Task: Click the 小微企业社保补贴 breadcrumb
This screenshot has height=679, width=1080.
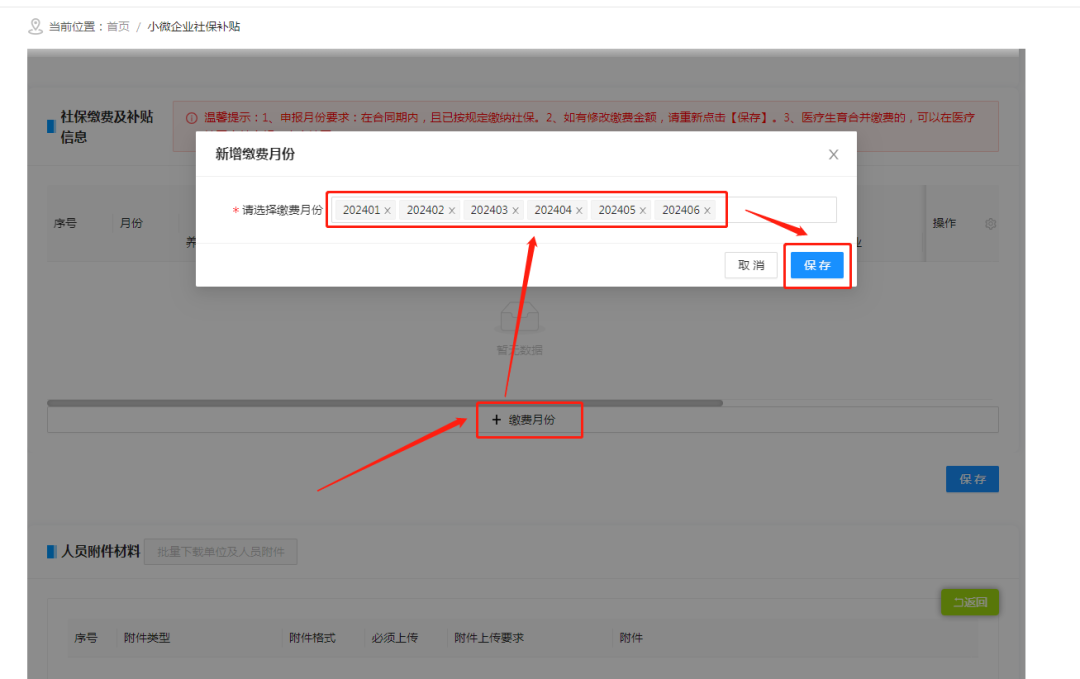Action: point(194,27)
